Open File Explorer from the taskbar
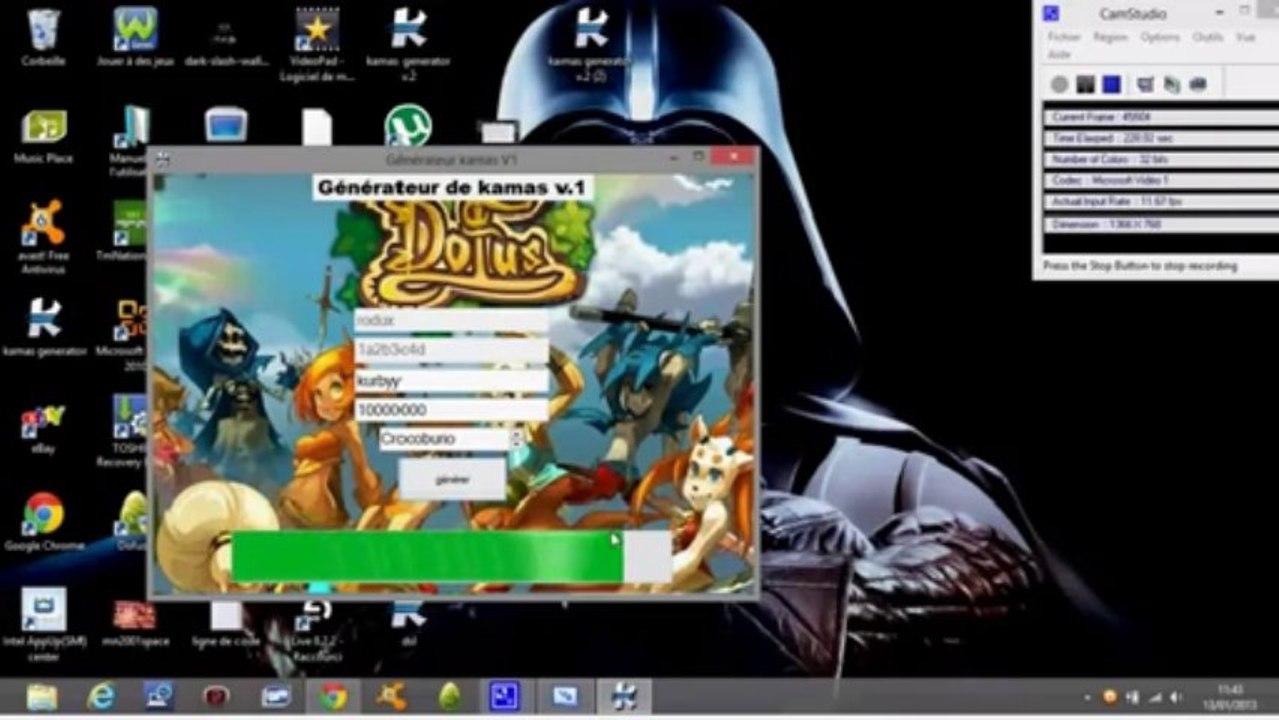 pos(42,696)
